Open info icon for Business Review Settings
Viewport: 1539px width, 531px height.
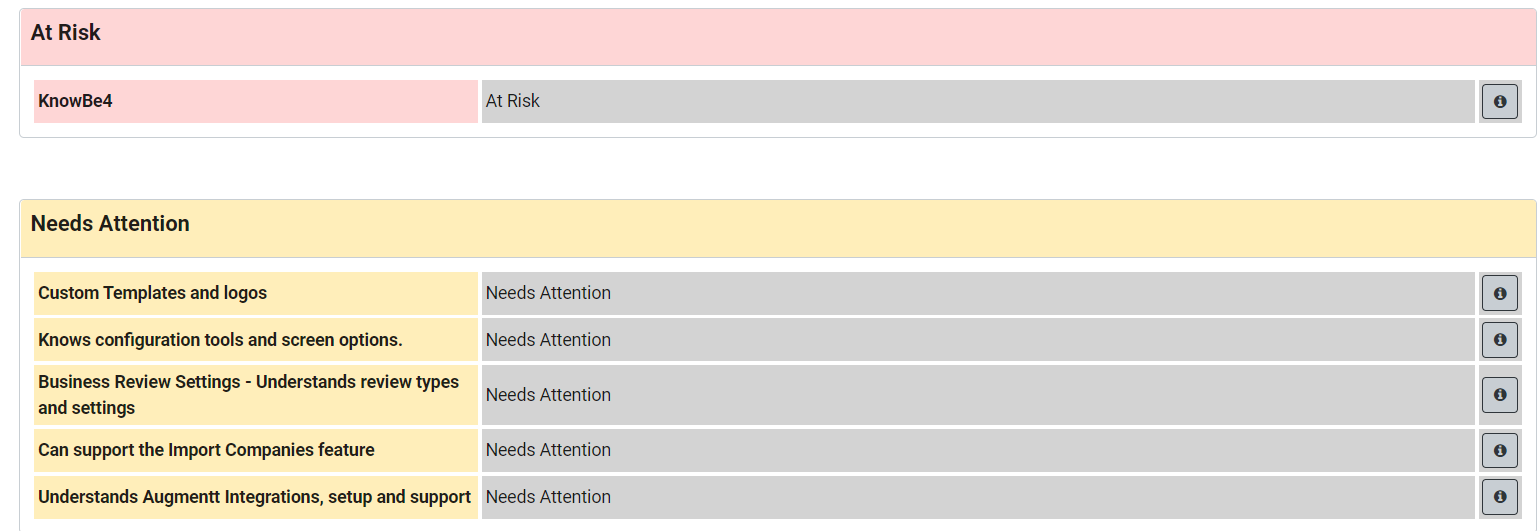pyautogui.click(x=1499, y=395)
